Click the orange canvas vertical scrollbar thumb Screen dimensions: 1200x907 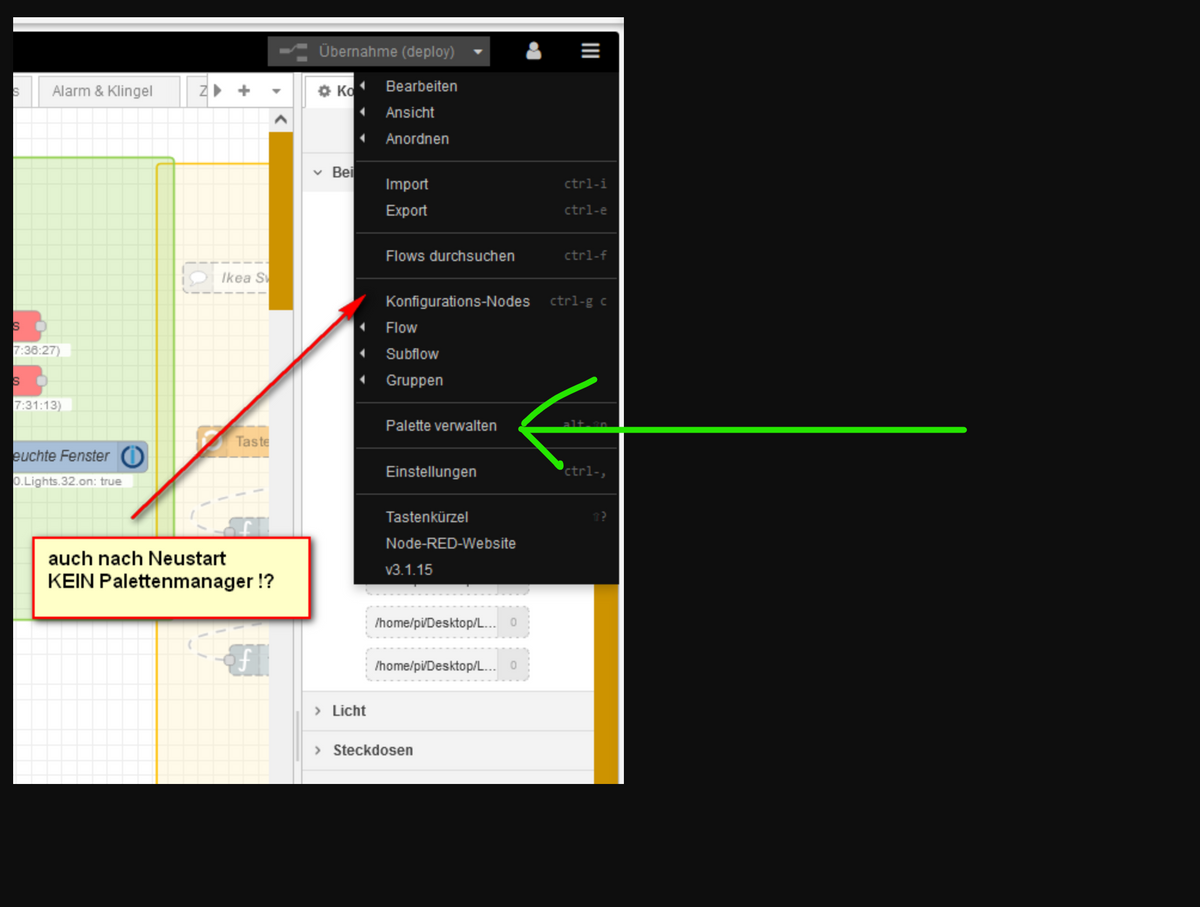click(281, 221)
